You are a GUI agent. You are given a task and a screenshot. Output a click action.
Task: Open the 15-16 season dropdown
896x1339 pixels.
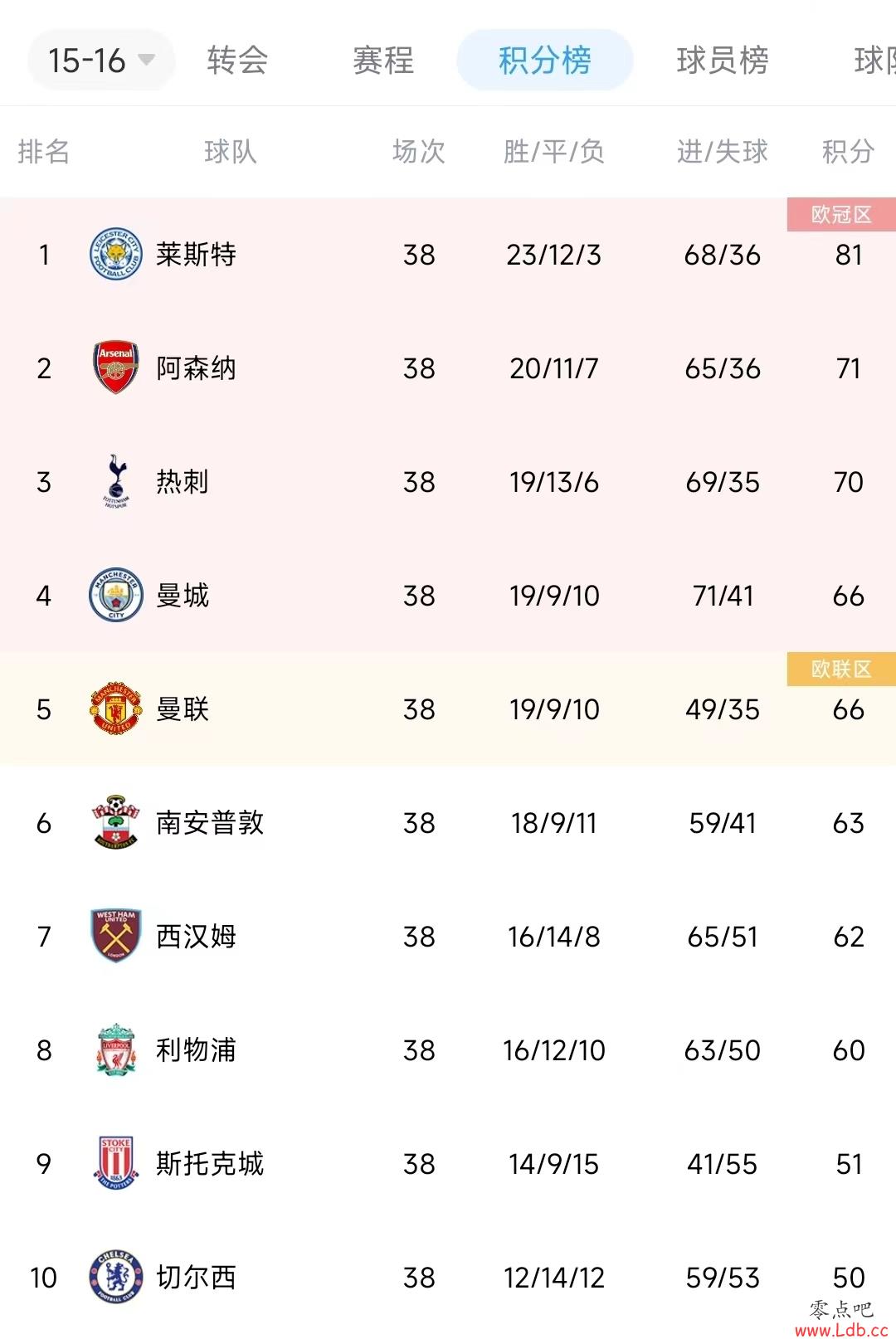point(101,60)
